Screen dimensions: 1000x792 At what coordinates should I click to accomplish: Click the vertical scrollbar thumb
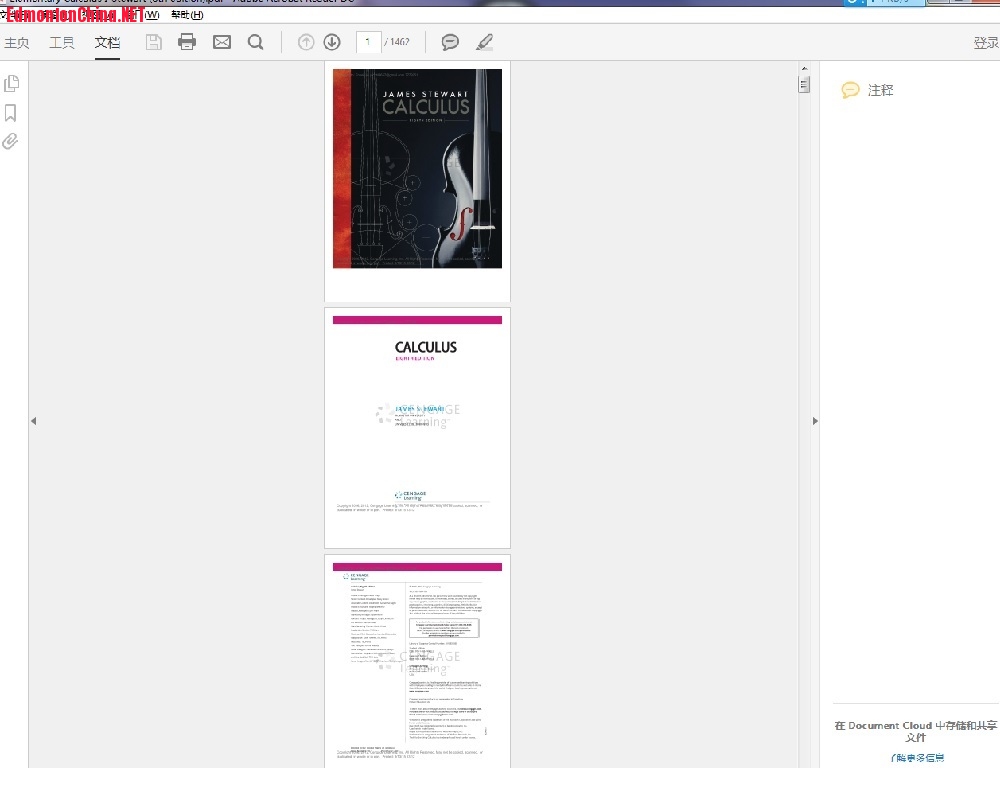(x=804, y=85)
